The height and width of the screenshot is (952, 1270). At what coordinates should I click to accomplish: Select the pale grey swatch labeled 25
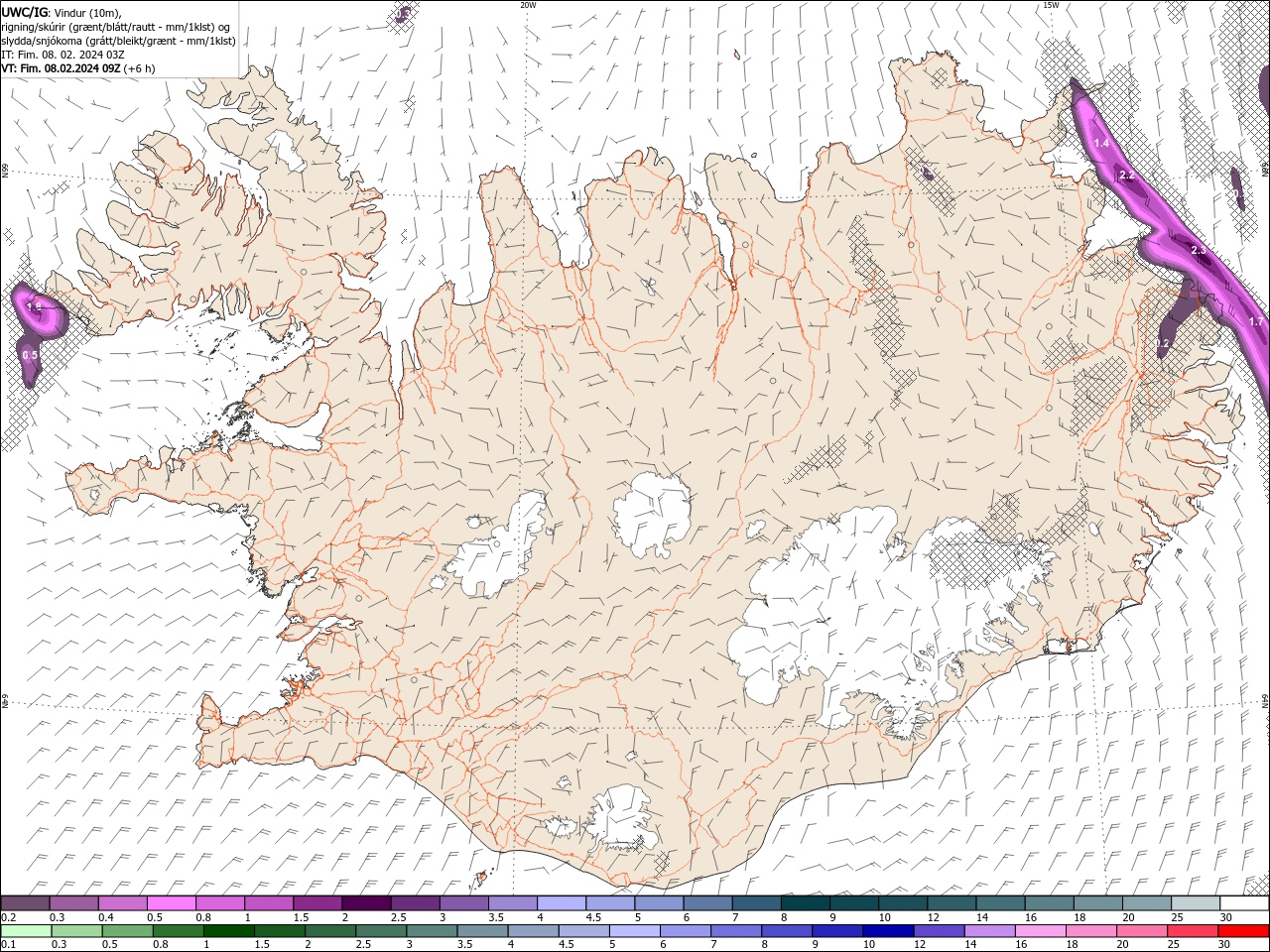coord(1195,903)
